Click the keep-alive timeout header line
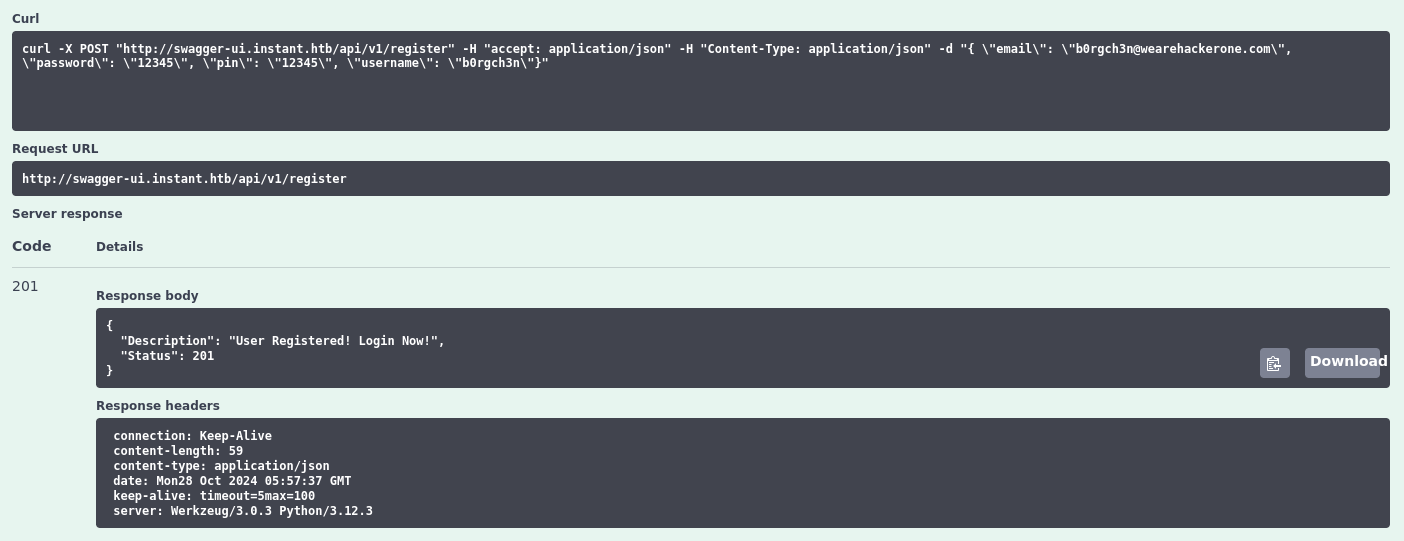Screen dimensions: 1404x541 click(x=214, y=496)
